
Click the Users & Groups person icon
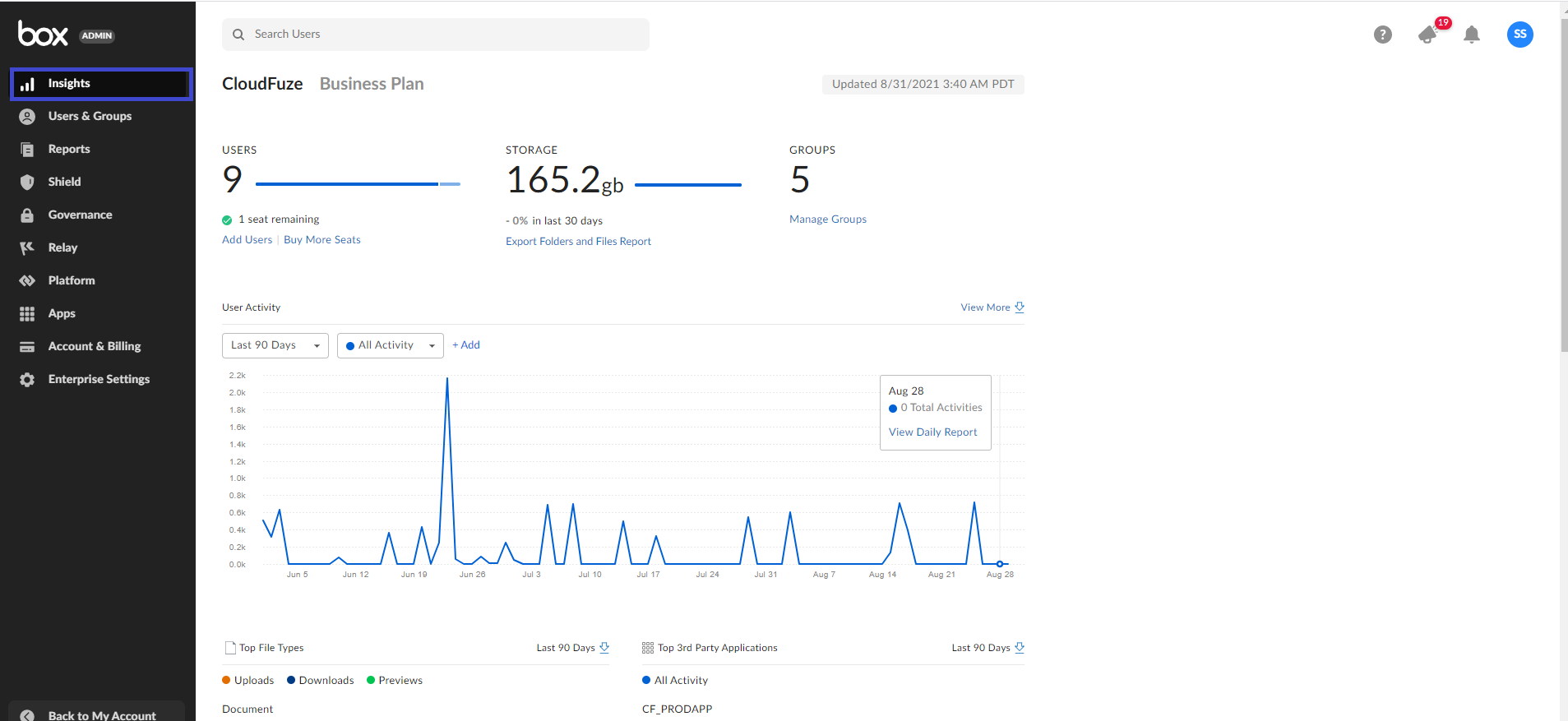(x=27, y=117)
